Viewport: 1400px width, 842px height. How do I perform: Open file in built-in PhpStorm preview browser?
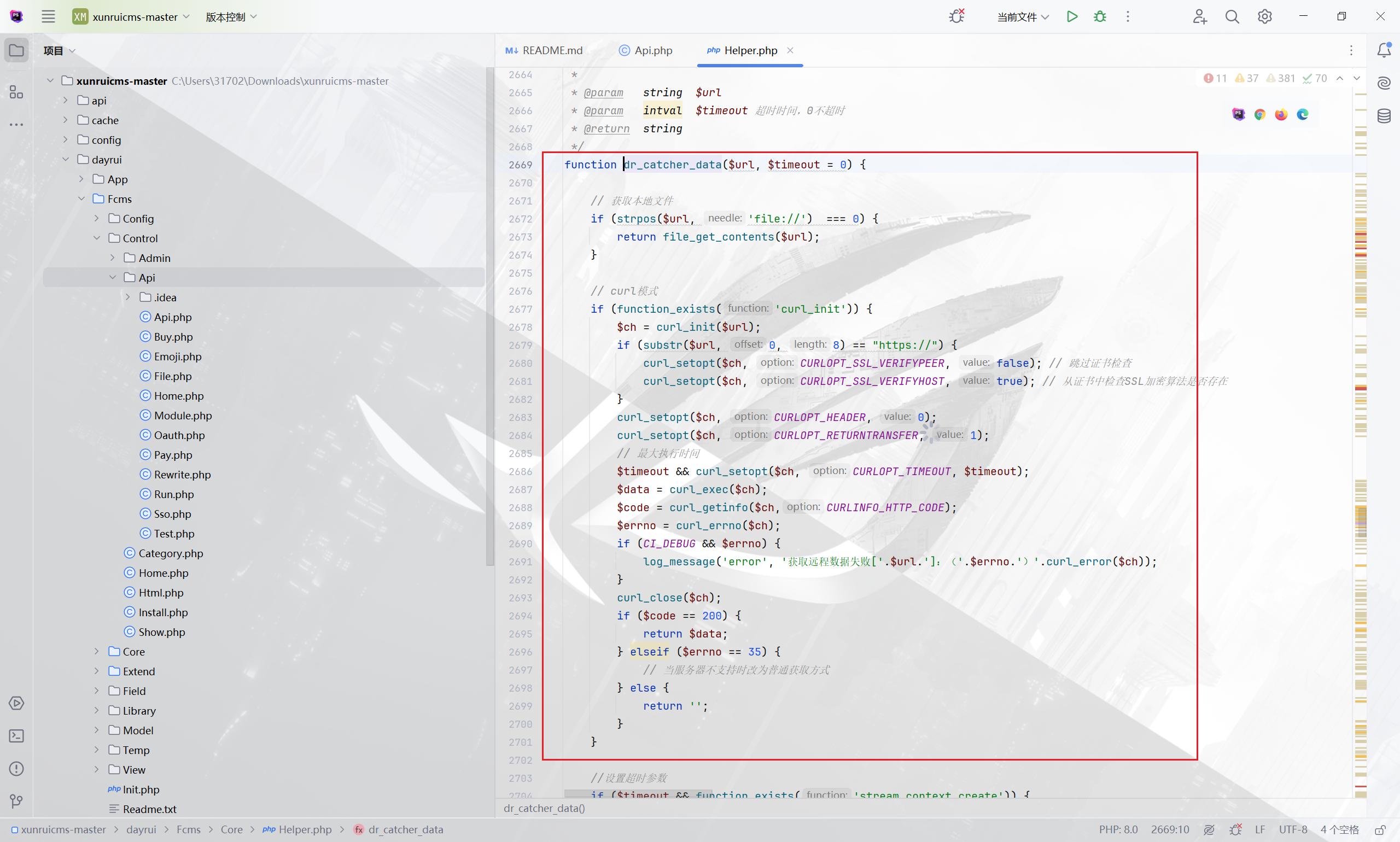click(x=1239, y=114)
